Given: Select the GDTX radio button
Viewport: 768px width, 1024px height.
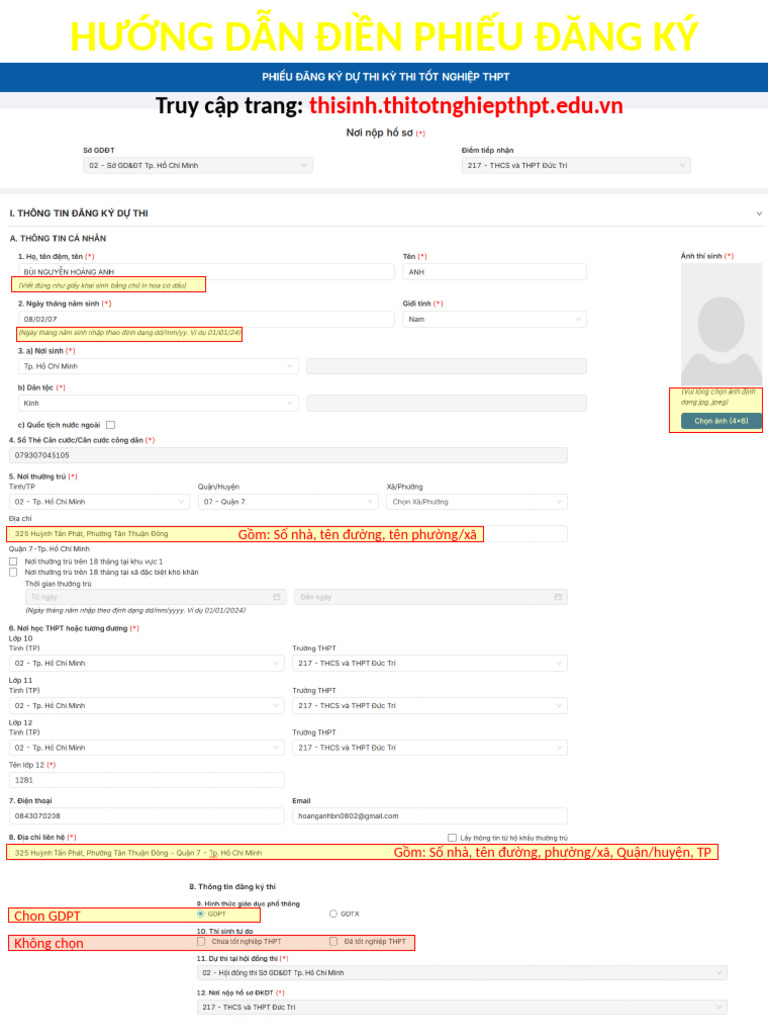Looking at the screenshot, I should (333, 914).
